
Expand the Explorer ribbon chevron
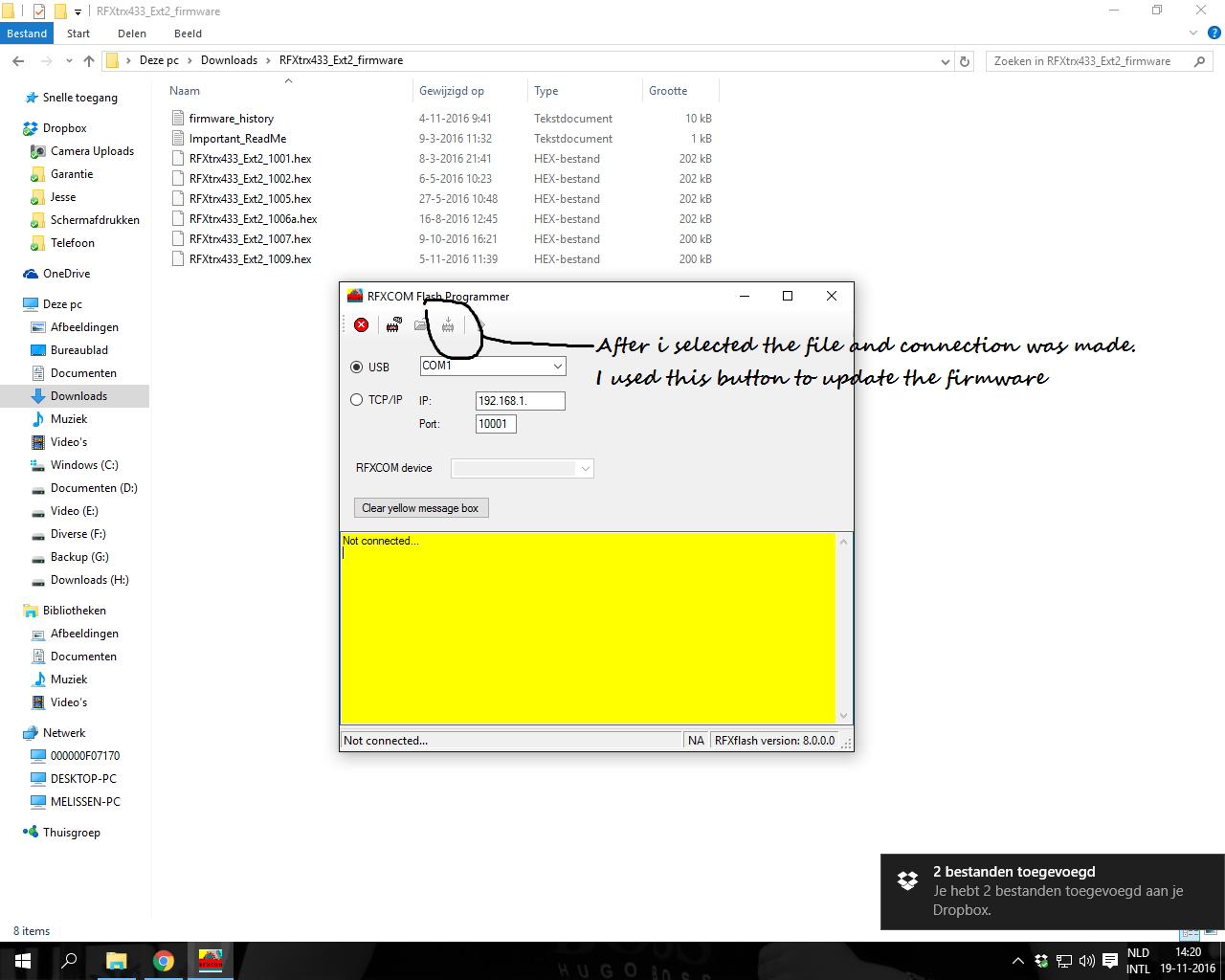pos(1193,33)
